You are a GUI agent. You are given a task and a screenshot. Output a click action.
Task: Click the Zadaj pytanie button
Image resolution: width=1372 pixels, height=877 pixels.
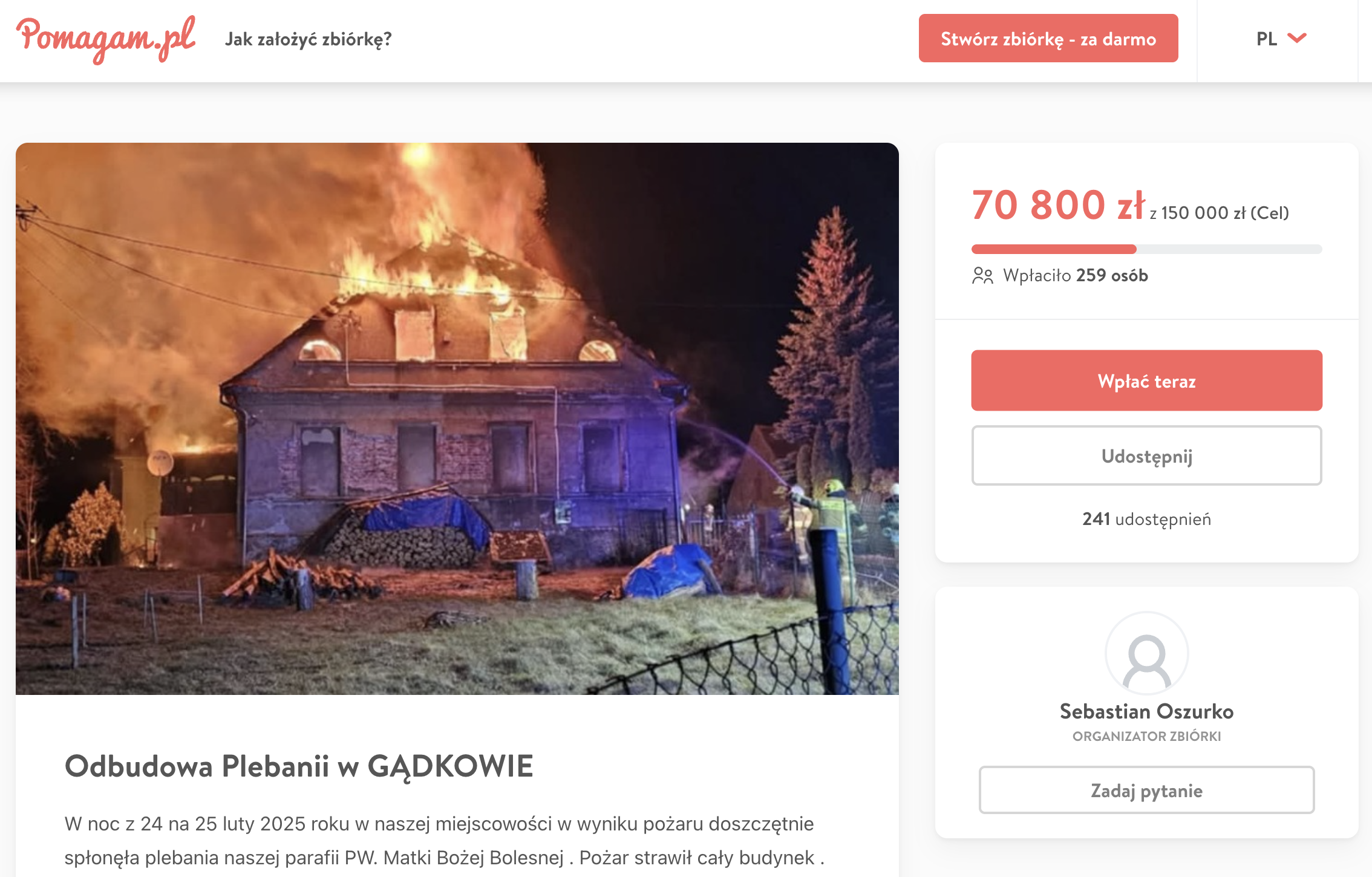tap(1146, 790)
